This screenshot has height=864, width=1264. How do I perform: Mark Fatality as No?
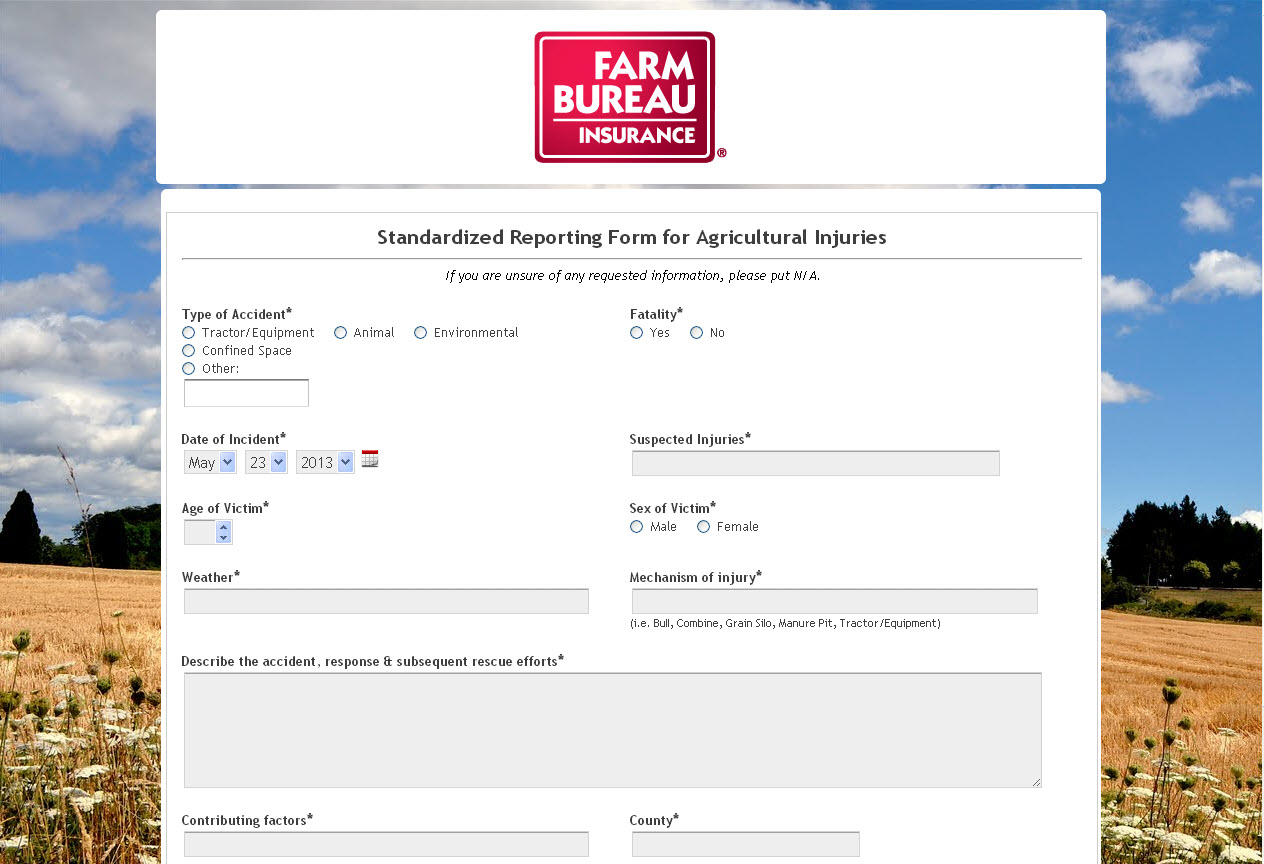pyautogui.click(x=697, y=333)
